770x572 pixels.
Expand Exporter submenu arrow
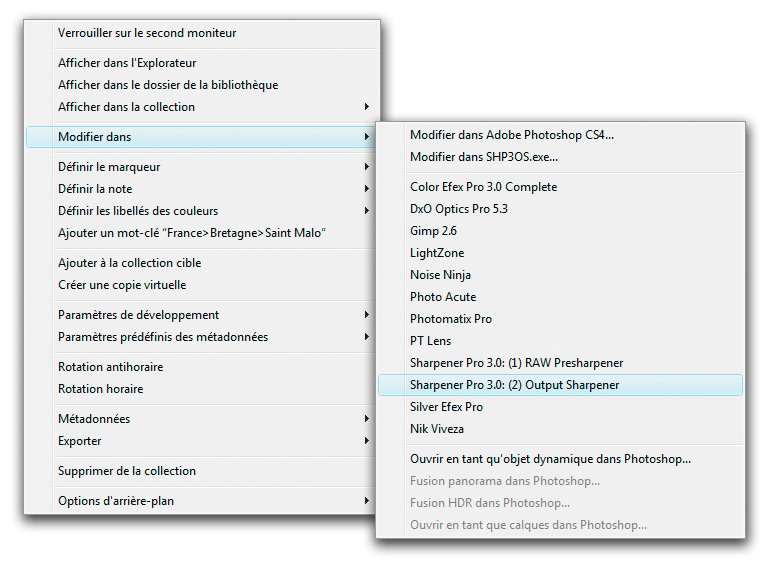pos(366,441)
